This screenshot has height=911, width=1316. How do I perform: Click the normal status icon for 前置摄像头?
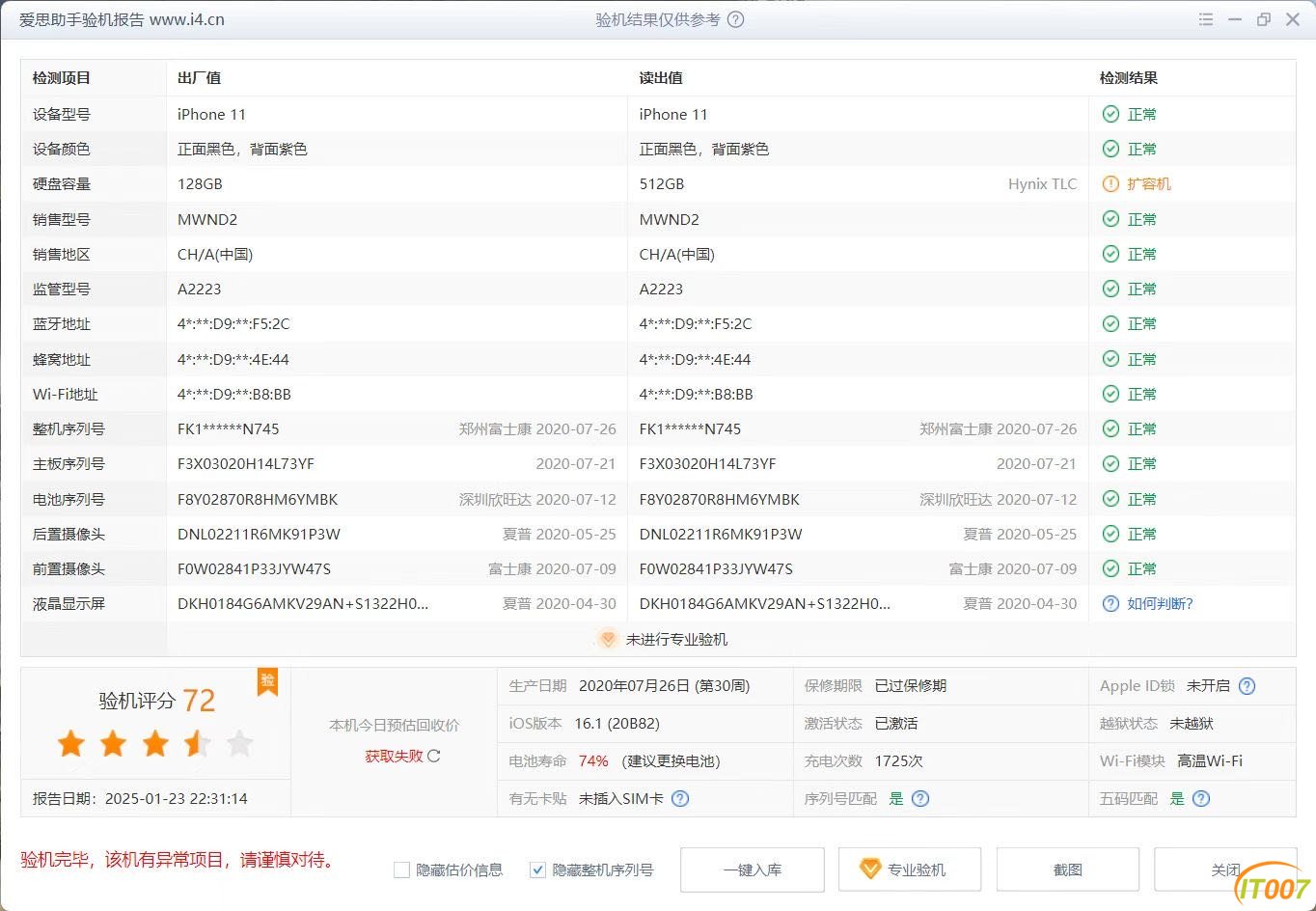pyautogui.click(x=1110, y=568)
